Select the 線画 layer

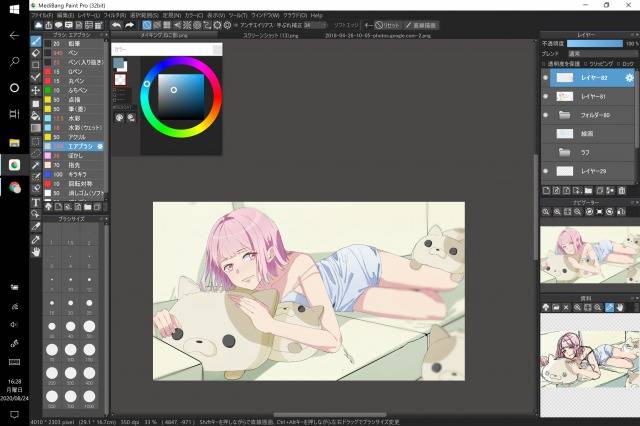(x=588, y=133)
